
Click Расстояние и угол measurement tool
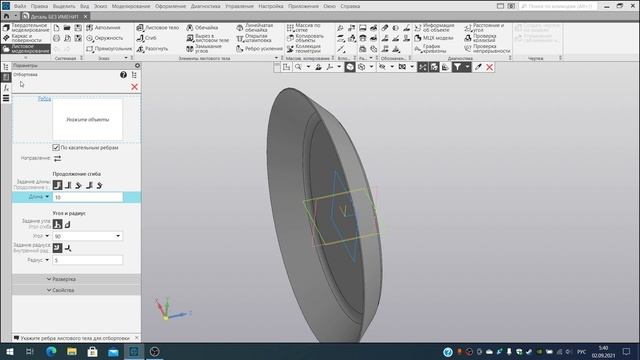click(484, 27)
